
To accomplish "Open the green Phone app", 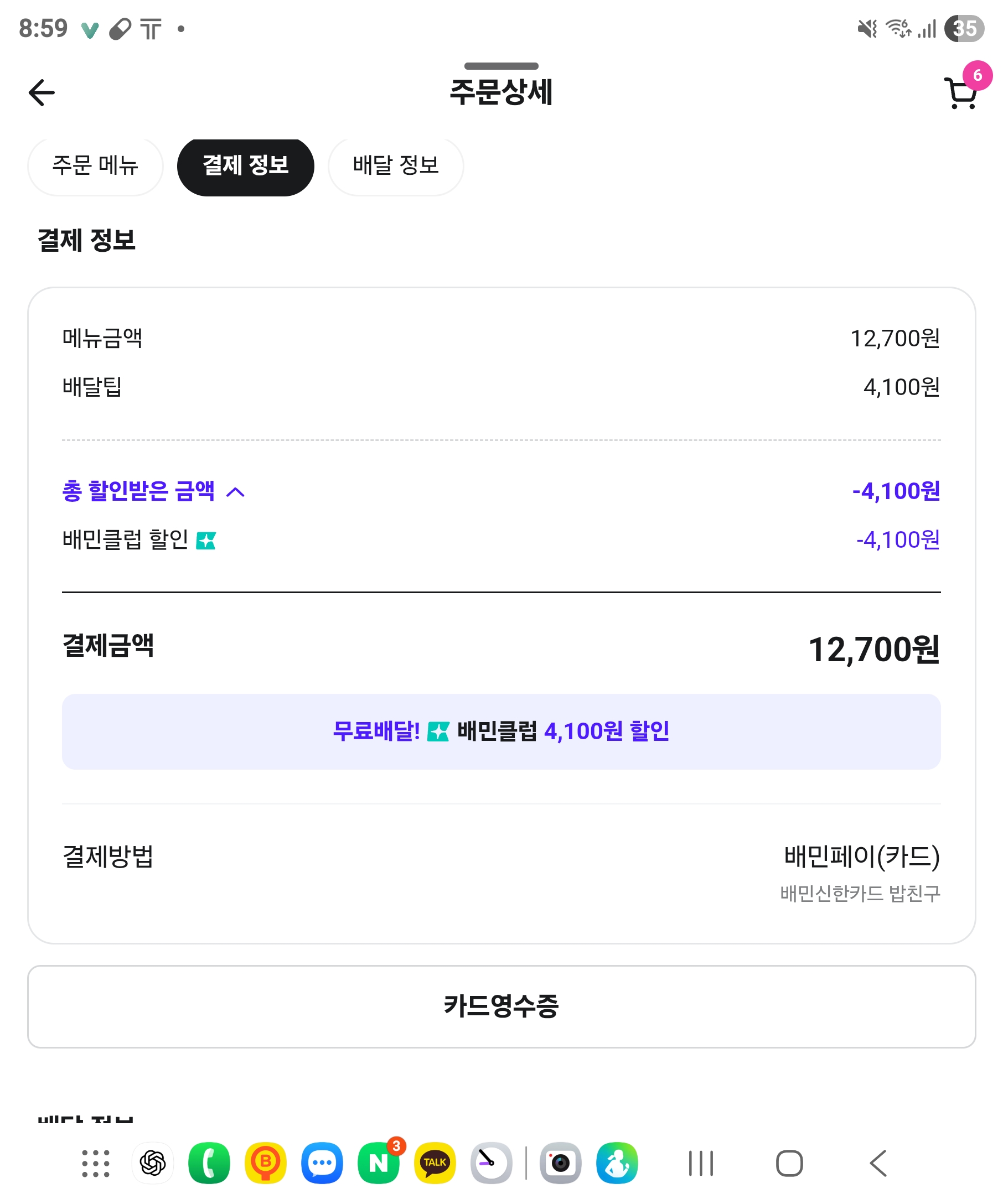I will pyautogui.click(x=209, y=1164).
